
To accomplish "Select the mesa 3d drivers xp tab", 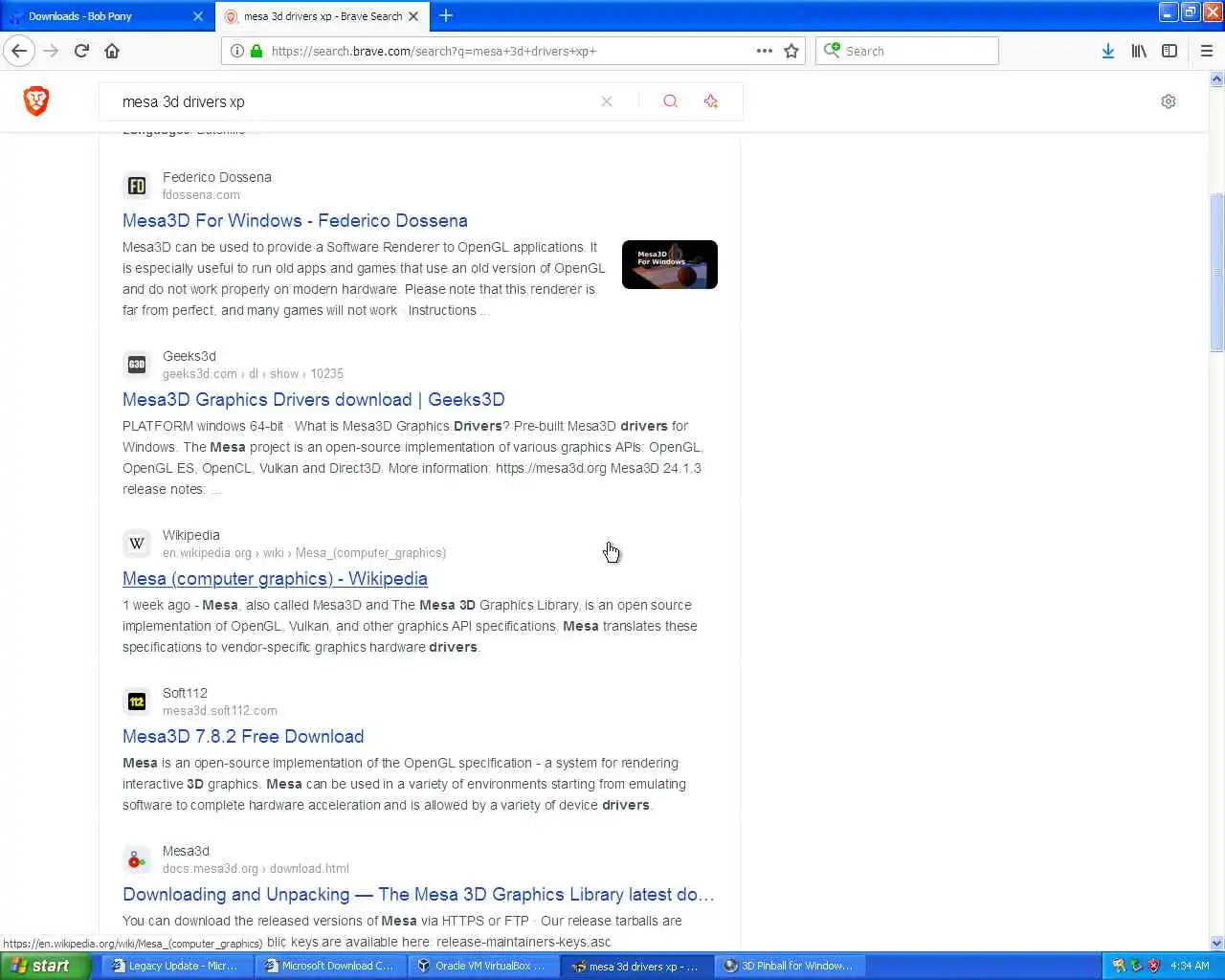I will (323, 16).
